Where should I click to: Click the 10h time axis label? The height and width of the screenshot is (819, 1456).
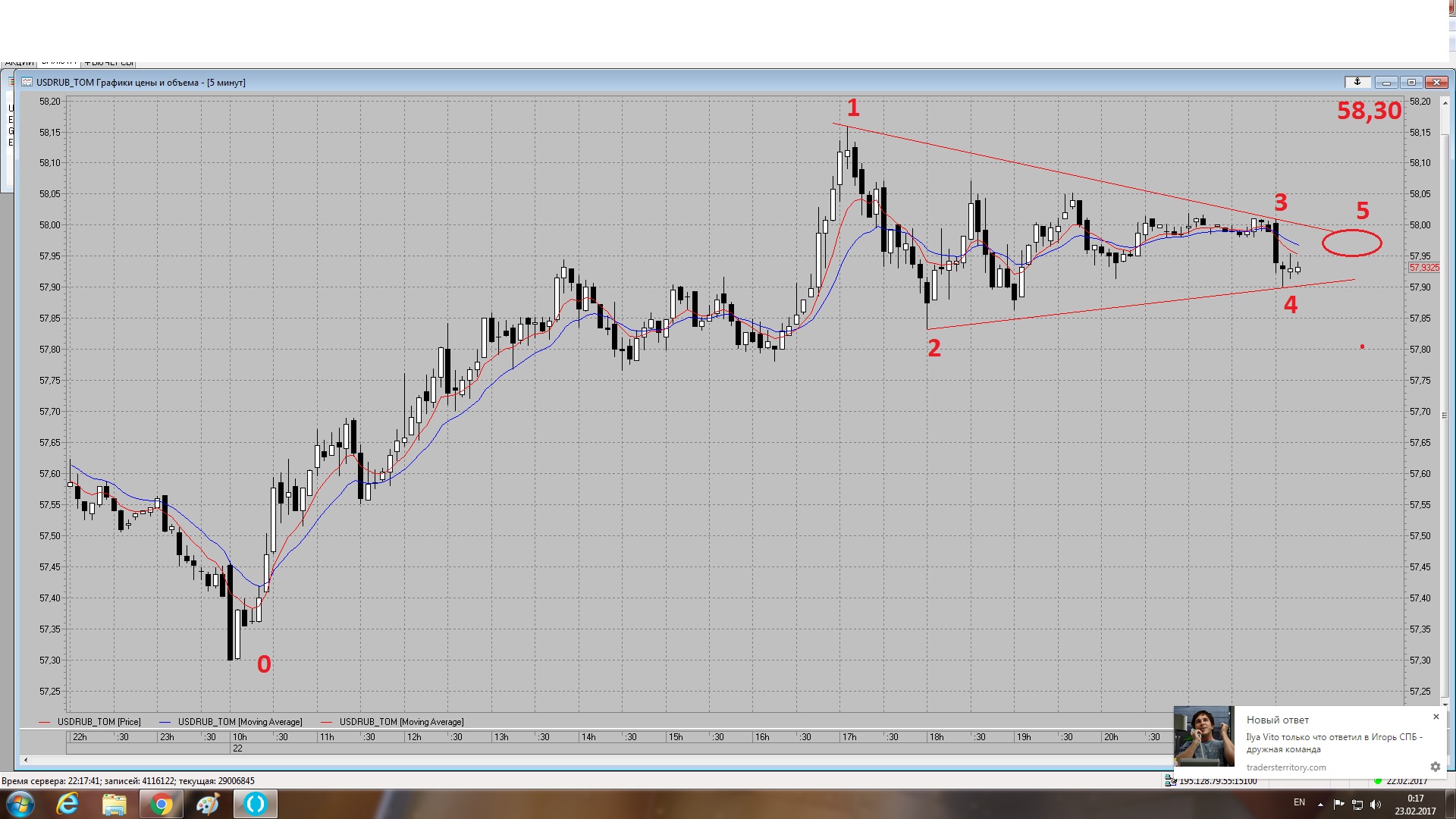[x=240, y=737]
